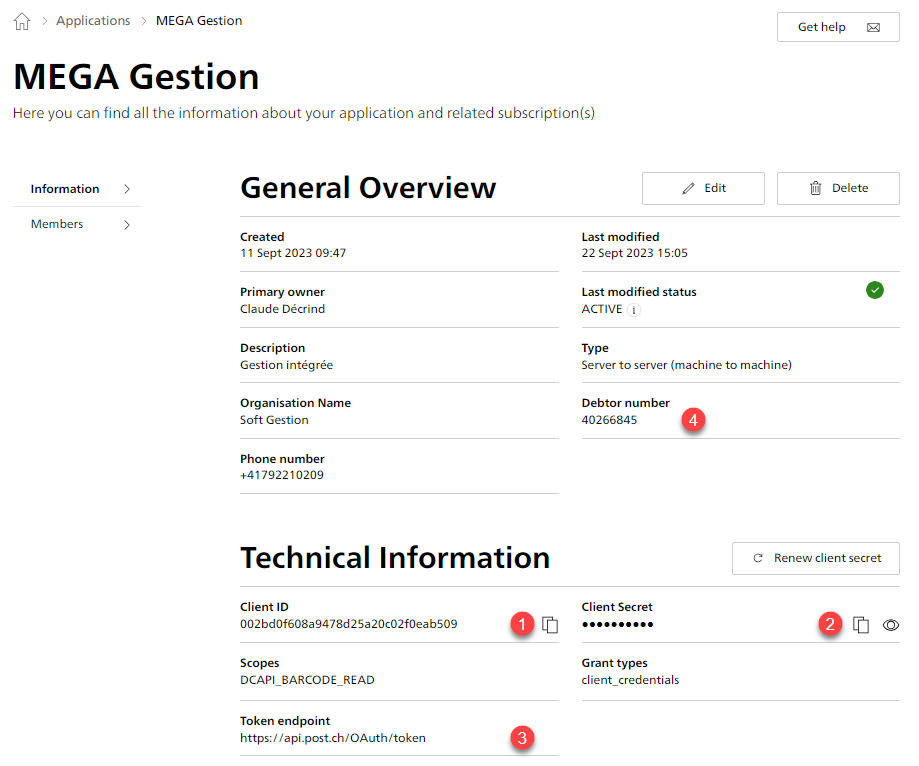Expand Information chevron arrow
The image size is (919, 766).
[127, 189]
